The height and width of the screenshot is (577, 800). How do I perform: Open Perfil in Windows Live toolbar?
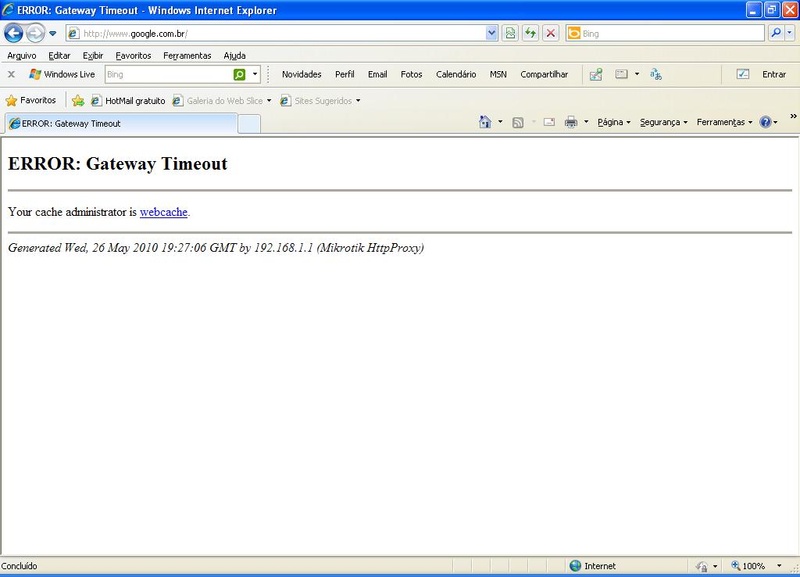coord(344,74)
